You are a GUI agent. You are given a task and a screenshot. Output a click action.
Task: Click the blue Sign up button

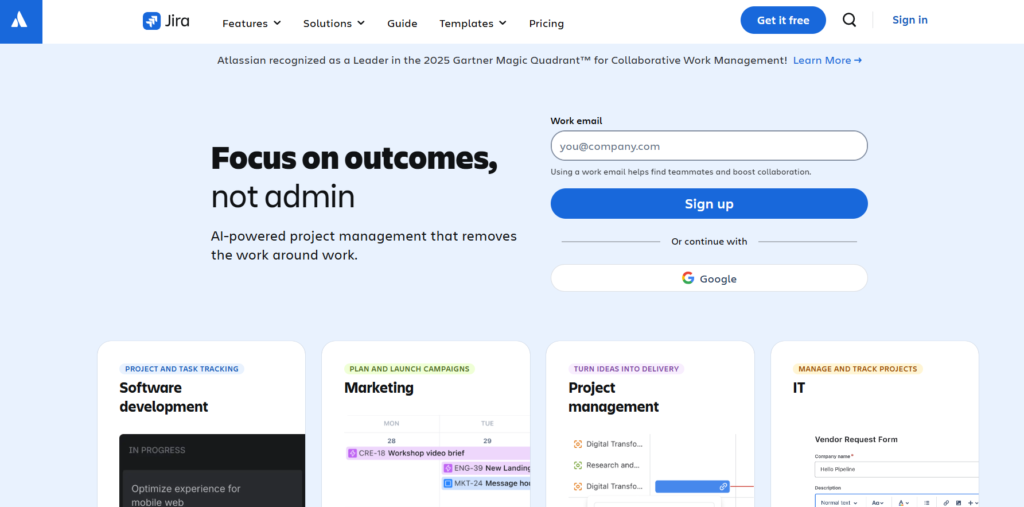tap(709, 204)
